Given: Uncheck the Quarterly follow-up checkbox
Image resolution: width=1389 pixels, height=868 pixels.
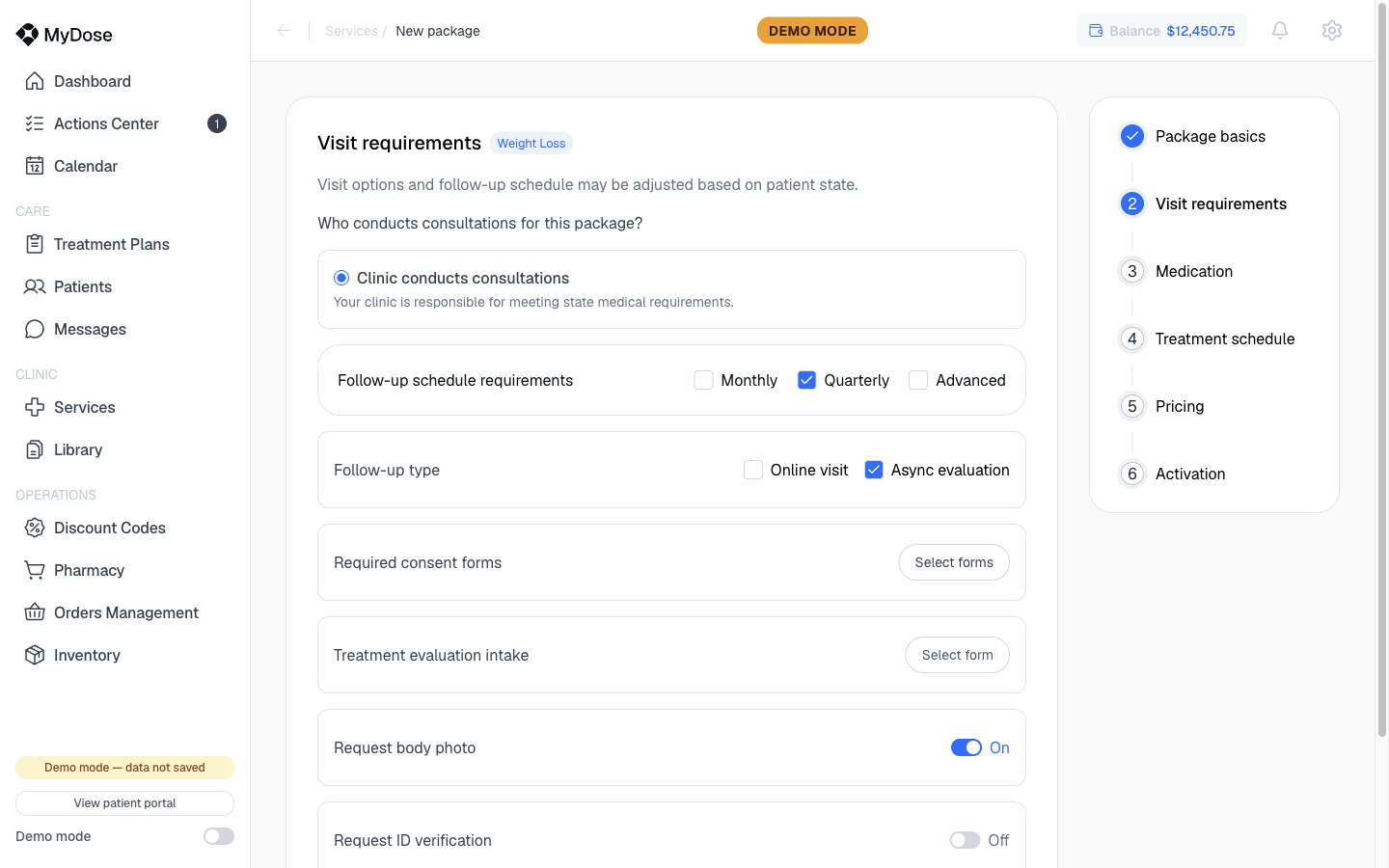Looking at the screenshot, I should (807, 380).
